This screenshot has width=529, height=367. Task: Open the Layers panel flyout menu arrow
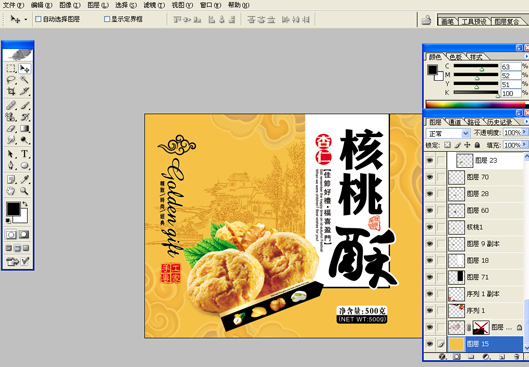click(526, 121)
